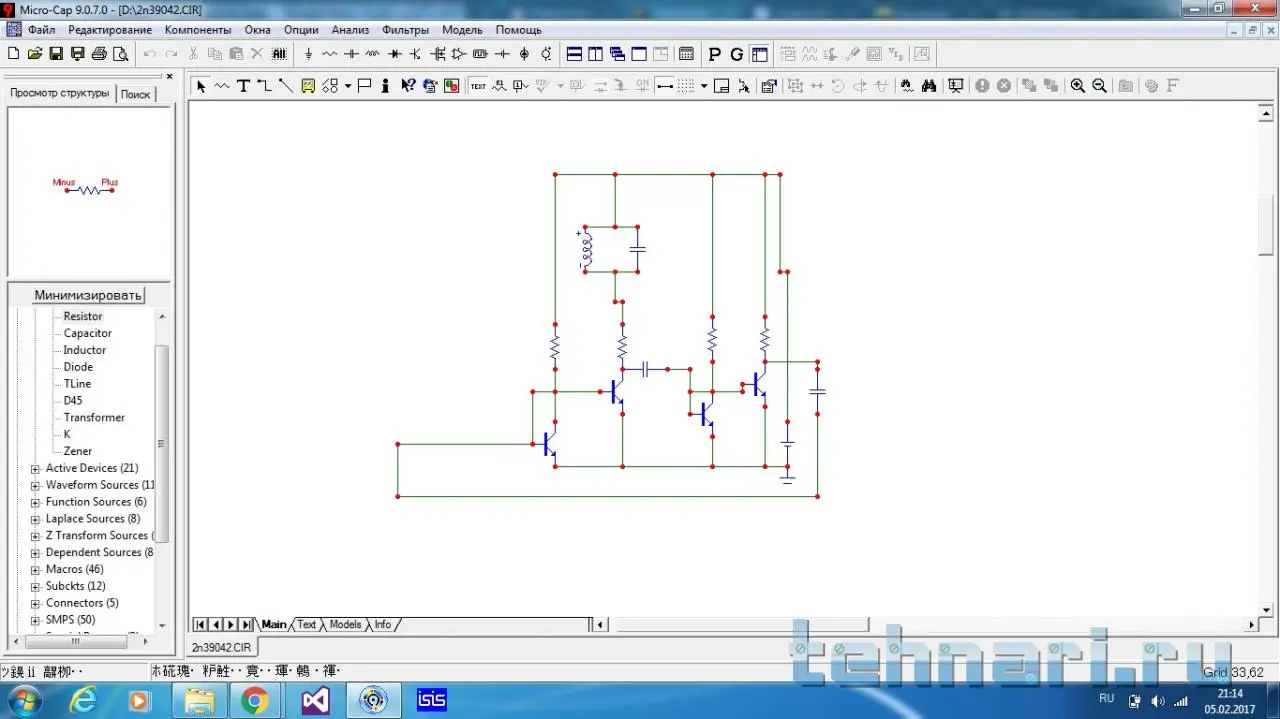The height and width of the screenshot is (719, 1280).
Task: Click the print icon in toolbar
Action: pos(99,54)
